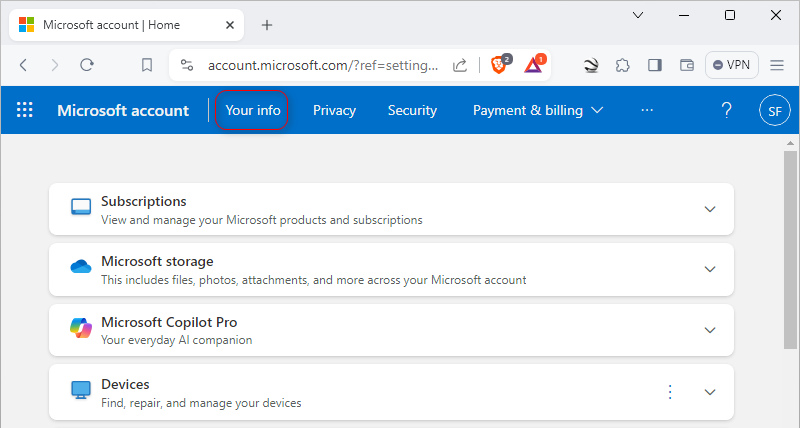Expand the Microsoft storage card chevron
The image size is (800, 428).
710,269
